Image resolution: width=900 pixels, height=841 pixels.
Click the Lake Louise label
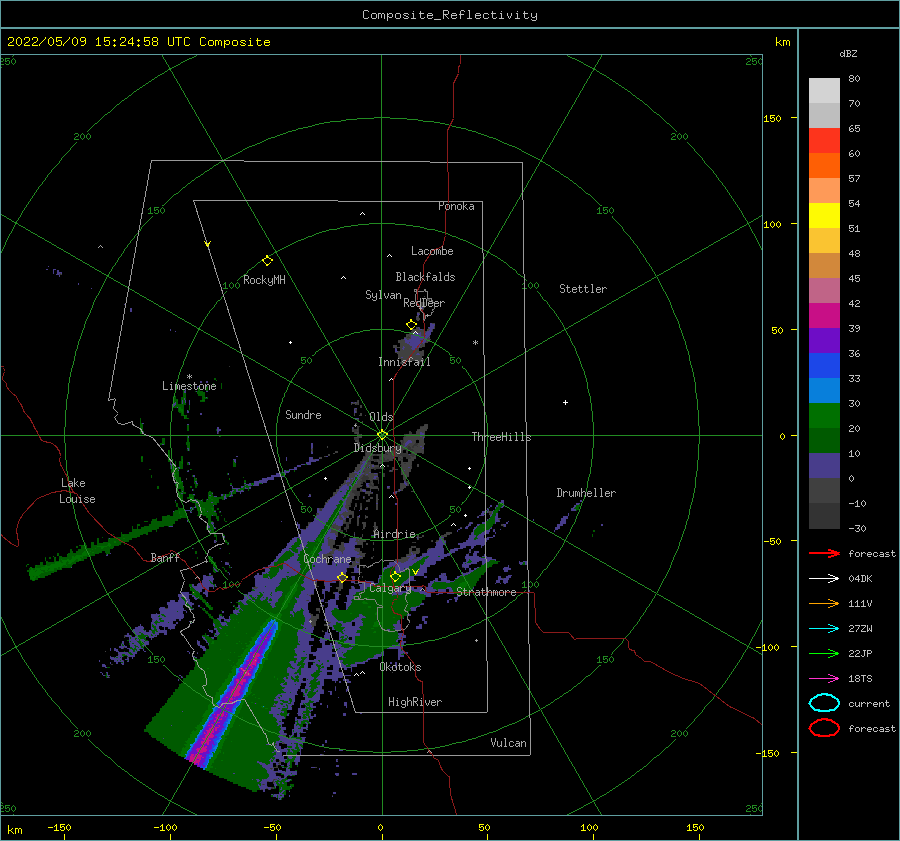tap(77, 491)
